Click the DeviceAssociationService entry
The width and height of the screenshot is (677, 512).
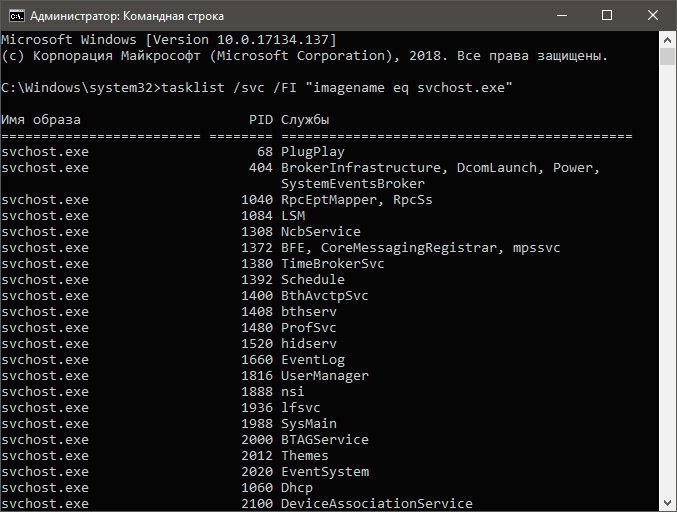377,503
